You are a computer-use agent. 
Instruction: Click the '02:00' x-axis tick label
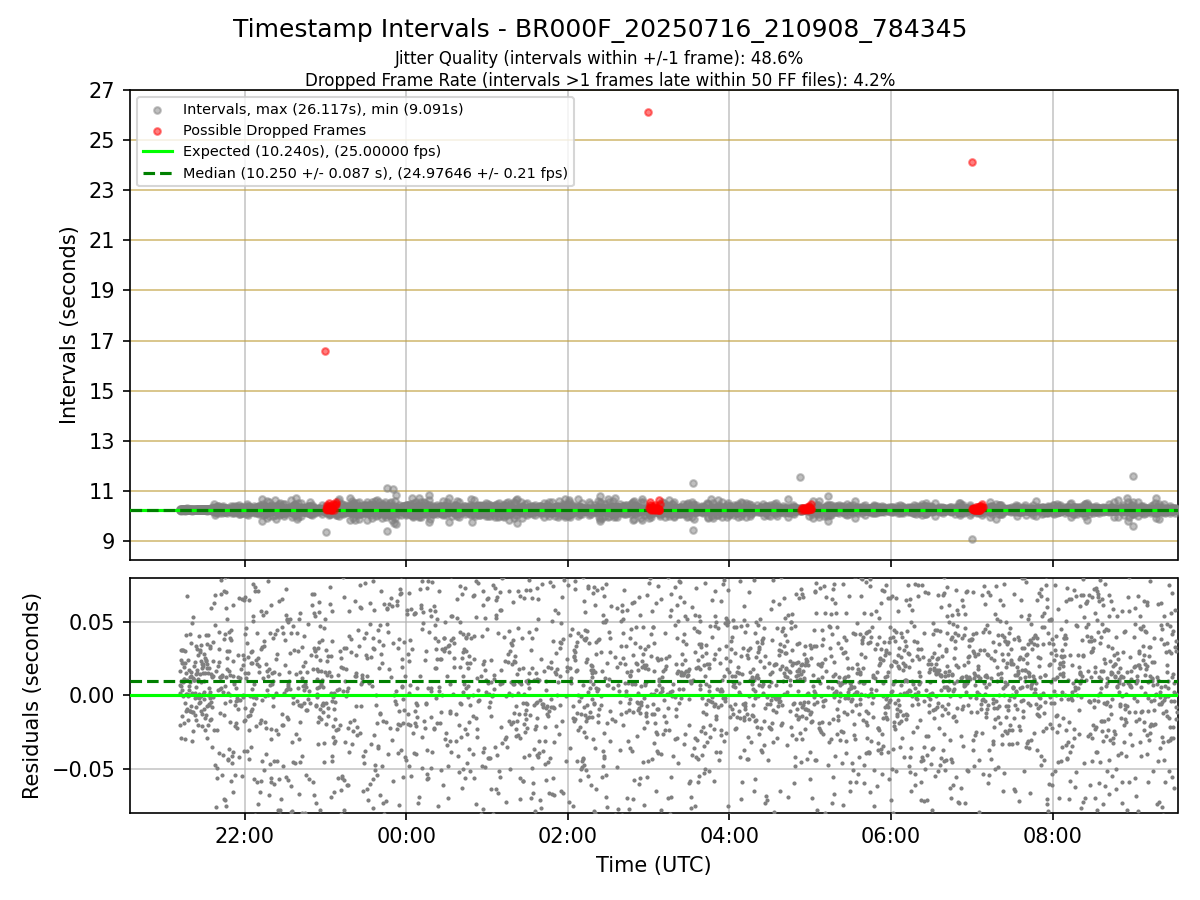567,835
